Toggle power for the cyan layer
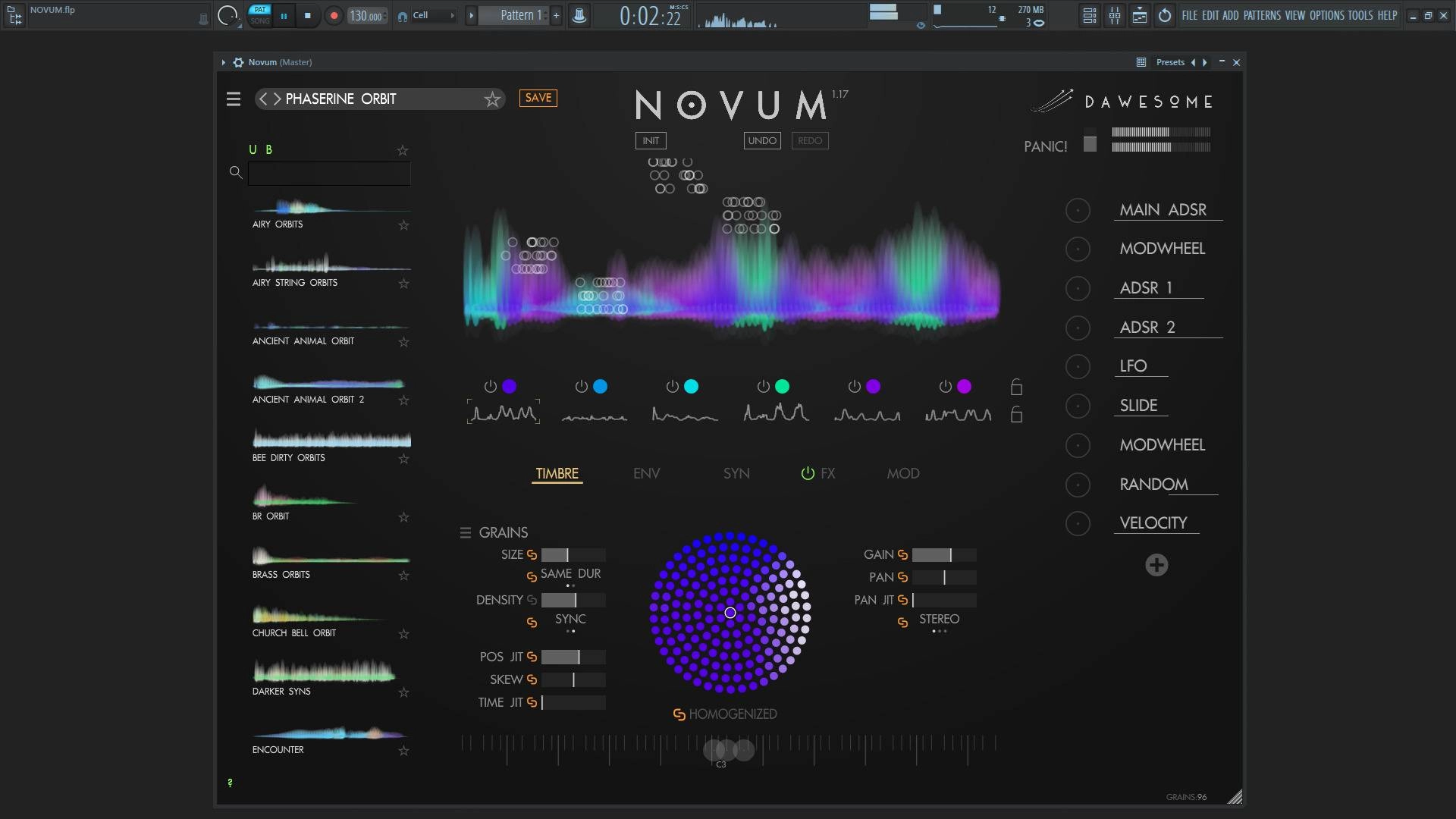This screenshot has height=819, width=1456. 673,387
